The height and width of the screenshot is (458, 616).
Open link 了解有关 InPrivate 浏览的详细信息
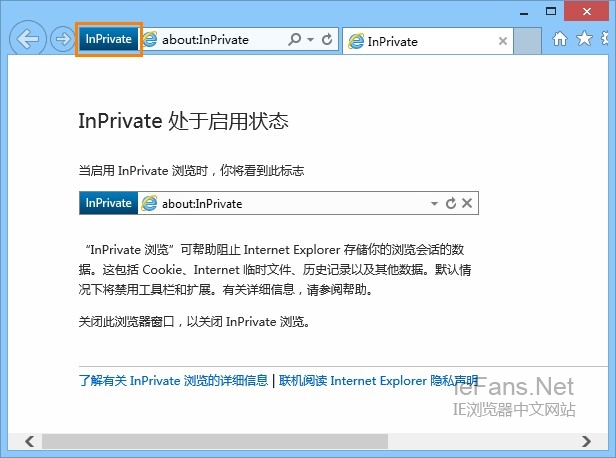point(173,381)
